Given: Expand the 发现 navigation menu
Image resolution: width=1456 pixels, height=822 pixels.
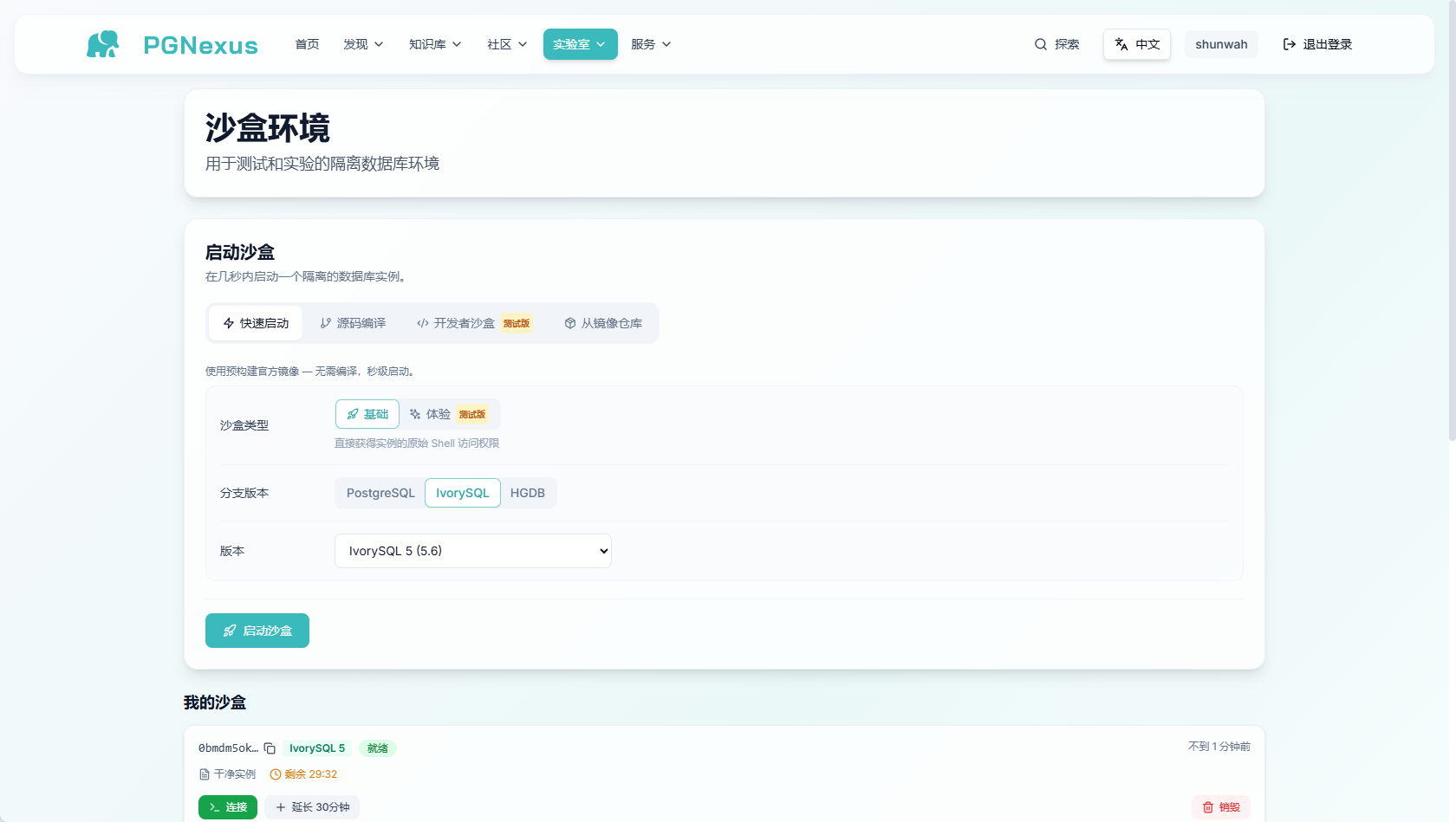Looking at the screenshot, I should 363,44.
